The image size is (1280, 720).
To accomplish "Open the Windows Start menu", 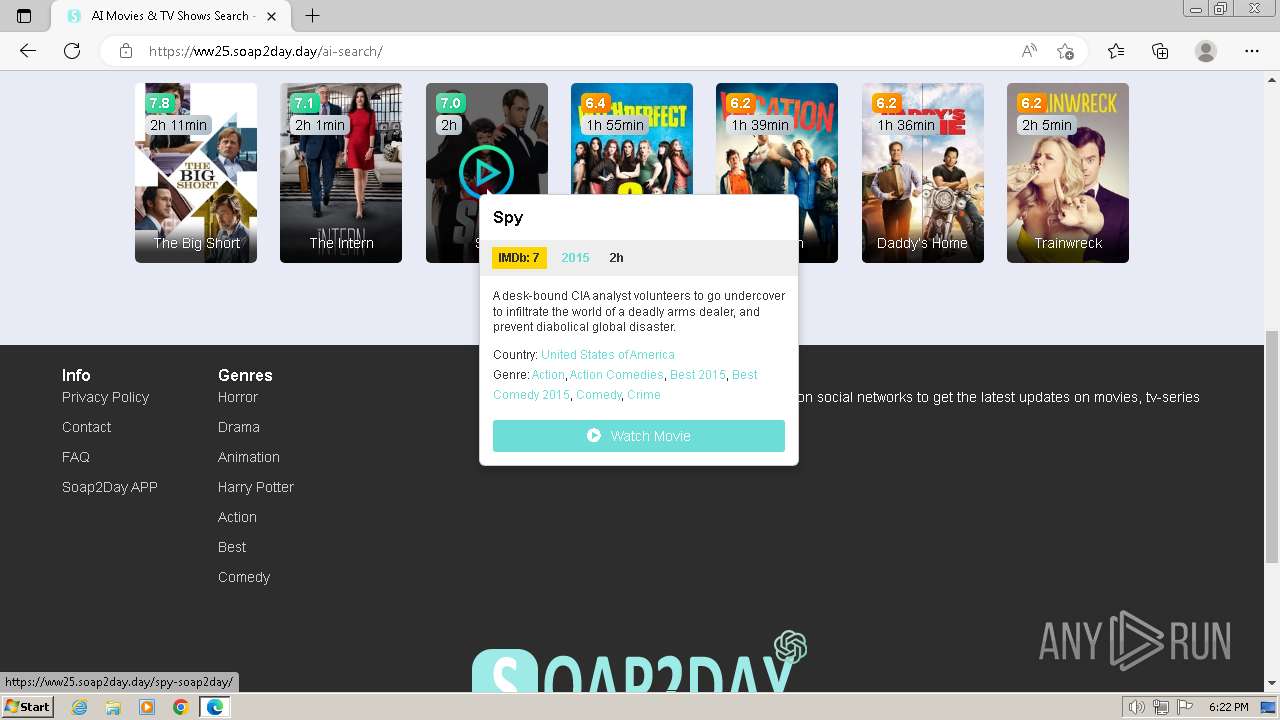I will [28, 707].
